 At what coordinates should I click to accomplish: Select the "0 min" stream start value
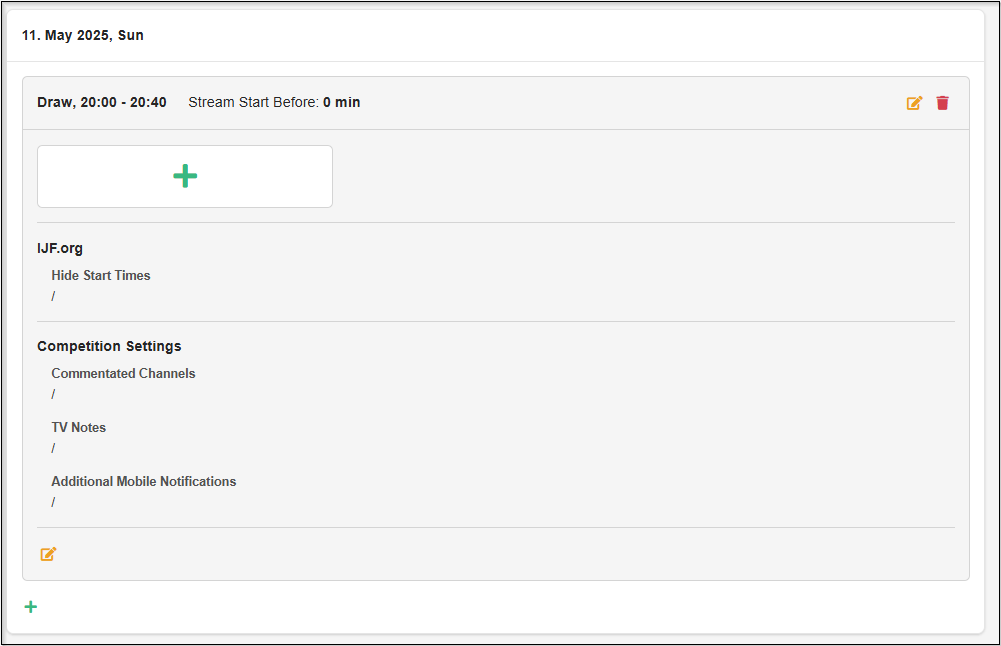[342, 102]
